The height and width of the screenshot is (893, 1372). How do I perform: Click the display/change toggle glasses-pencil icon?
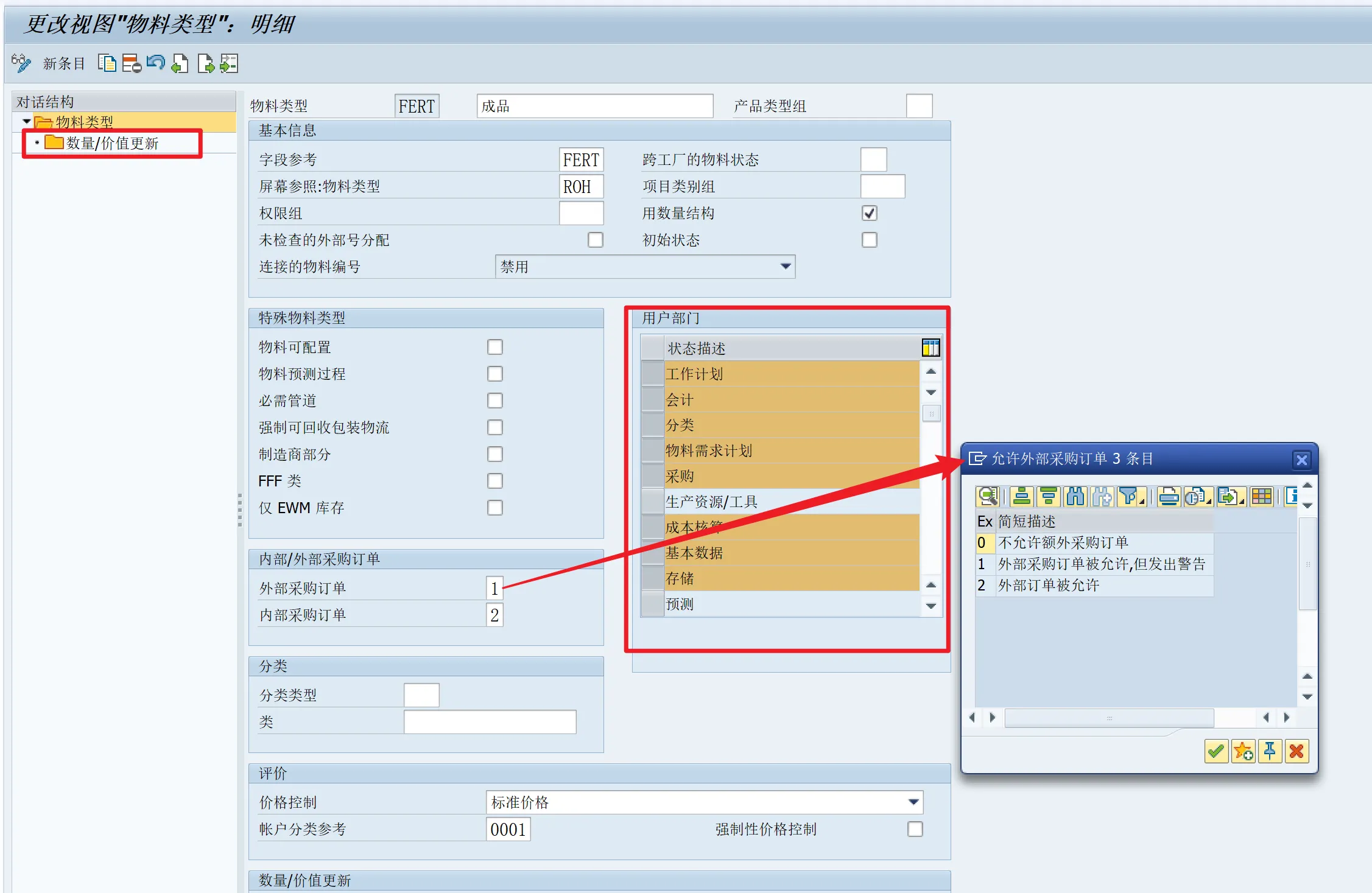coord(21,63)
